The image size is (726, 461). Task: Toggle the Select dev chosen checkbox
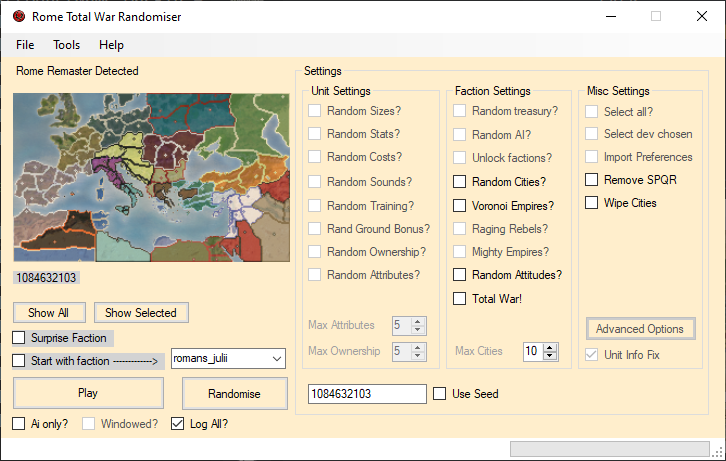point(591,134)
